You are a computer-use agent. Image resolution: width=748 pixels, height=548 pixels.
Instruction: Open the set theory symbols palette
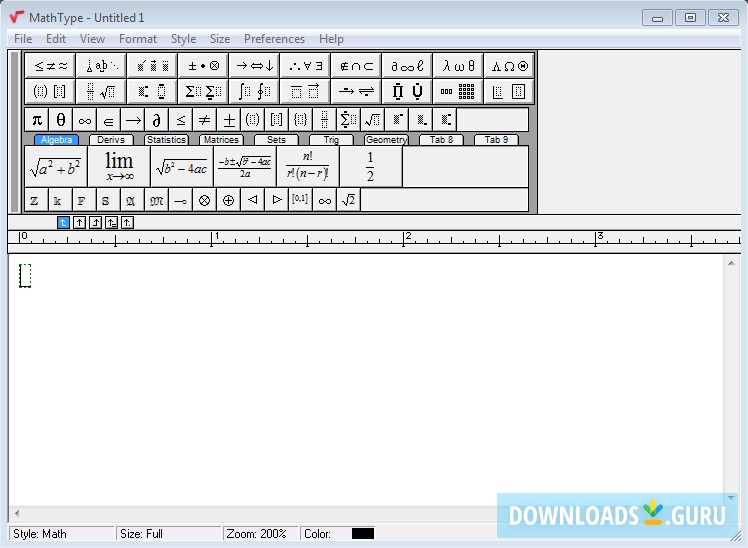point(356,66)
